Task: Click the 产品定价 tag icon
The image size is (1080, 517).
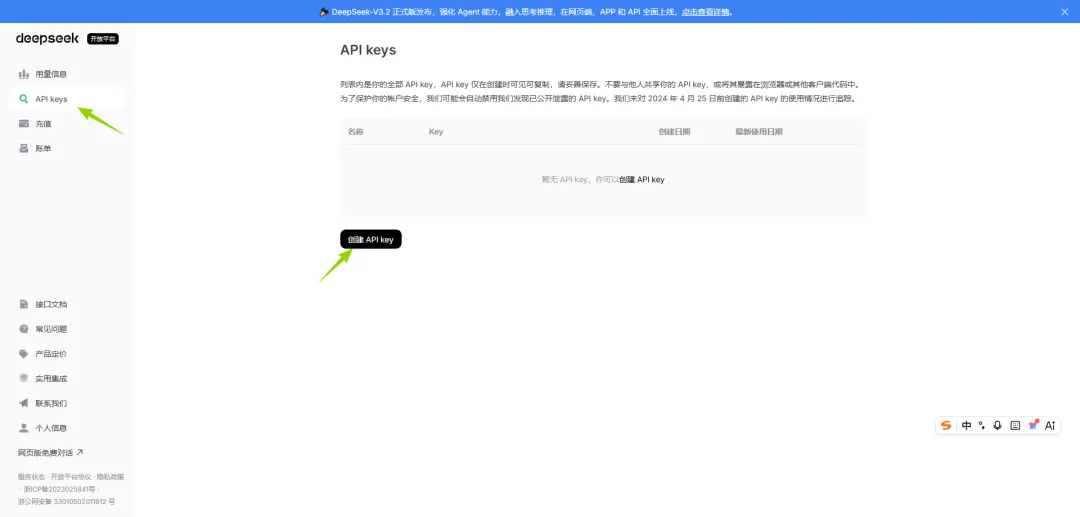Action: click(x=23, y=354)
